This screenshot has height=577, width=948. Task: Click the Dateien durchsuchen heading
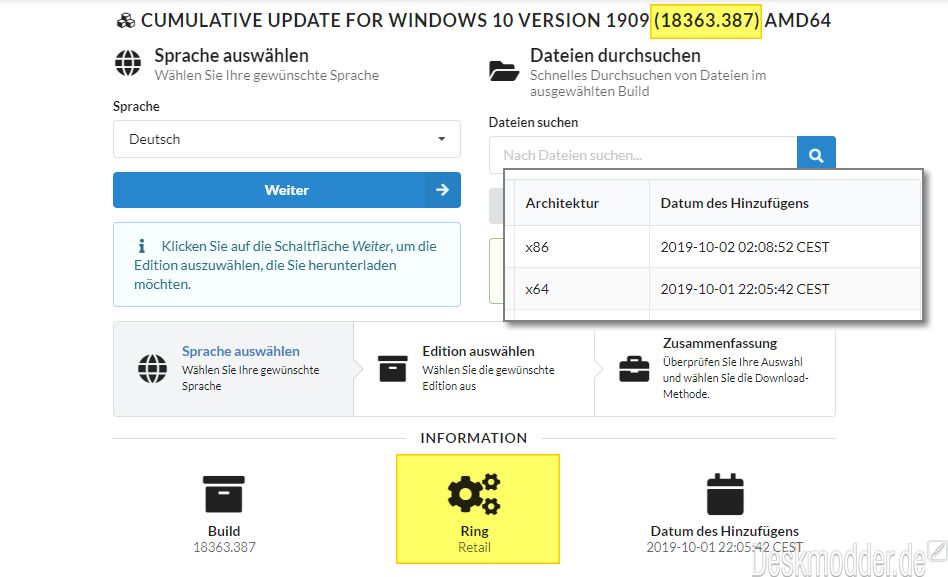pos(615,56)
